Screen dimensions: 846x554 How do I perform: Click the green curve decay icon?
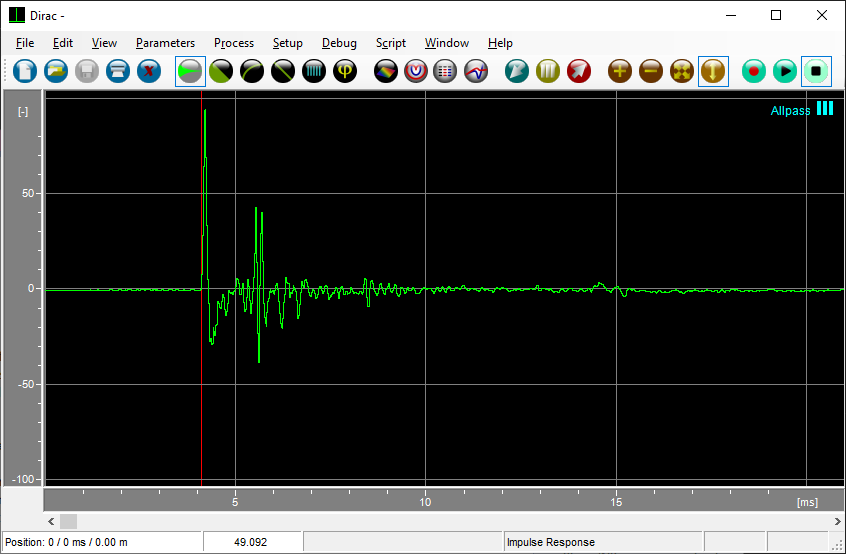(x=252, y=71)
